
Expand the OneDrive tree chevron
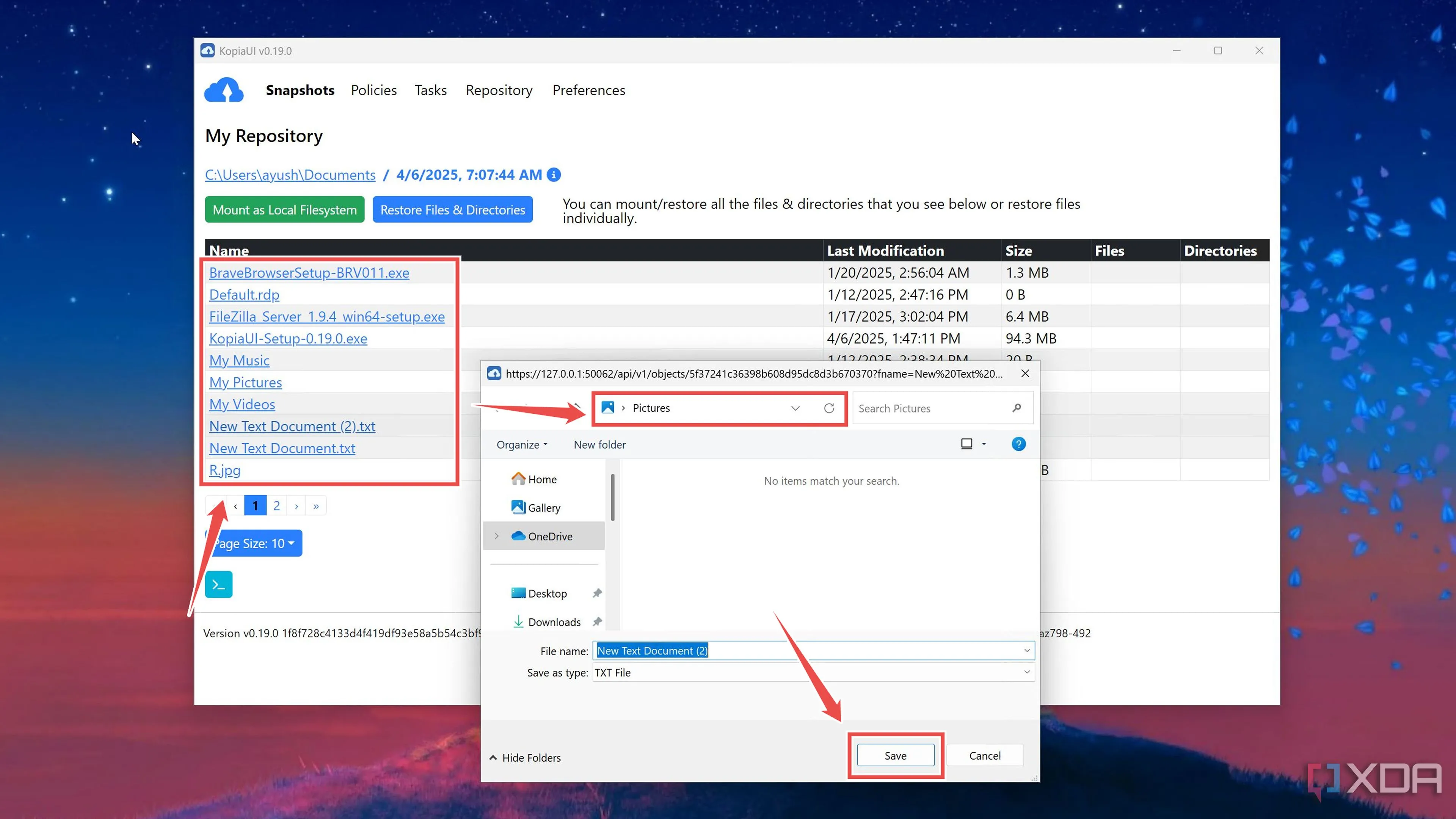[497, 537]
